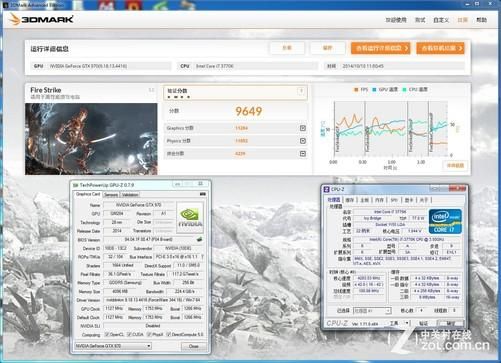The width and height of the screenshot is (501, 363).
Task: Click the help icon in the score header
Action: click(x=301, y=91)
